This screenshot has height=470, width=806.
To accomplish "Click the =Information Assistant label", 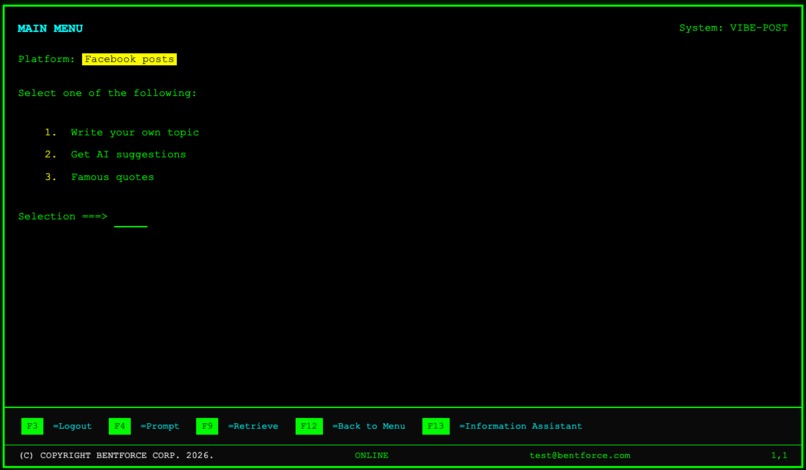I will point(521,426).
